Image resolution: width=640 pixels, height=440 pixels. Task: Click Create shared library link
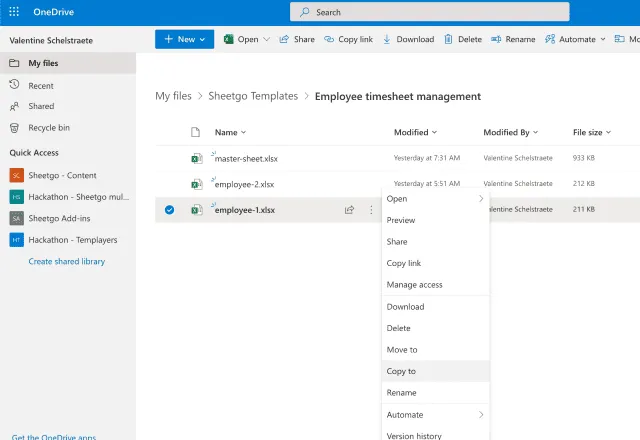(67, 261)
